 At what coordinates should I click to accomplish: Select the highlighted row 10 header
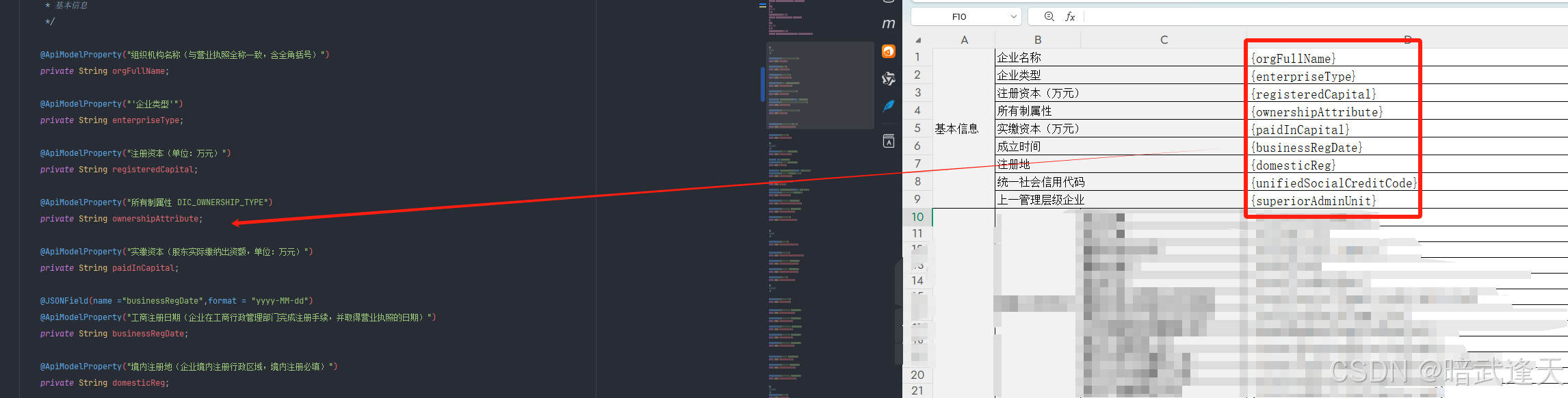pyautogui.click(x=917, y=217)
